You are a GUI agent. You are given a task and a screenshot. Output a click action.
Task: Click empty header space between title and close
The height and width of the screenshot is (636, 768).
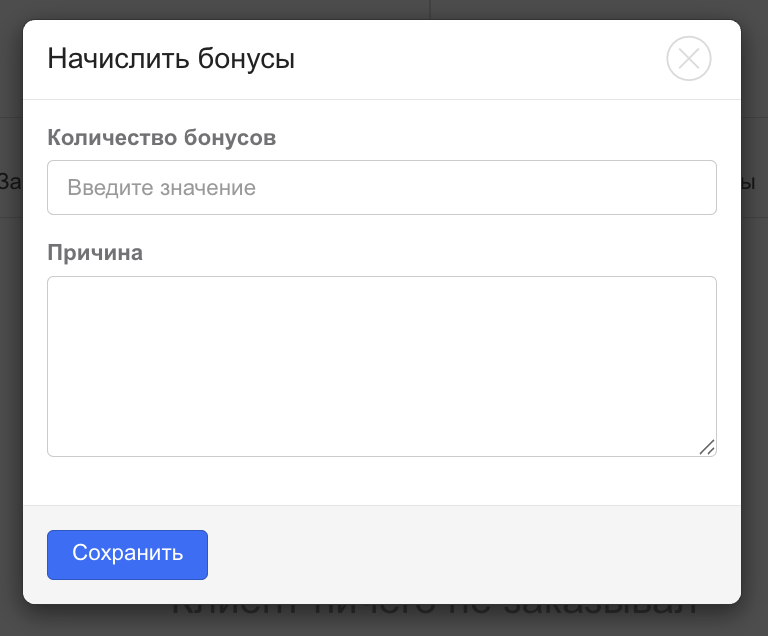coord(480,59)
